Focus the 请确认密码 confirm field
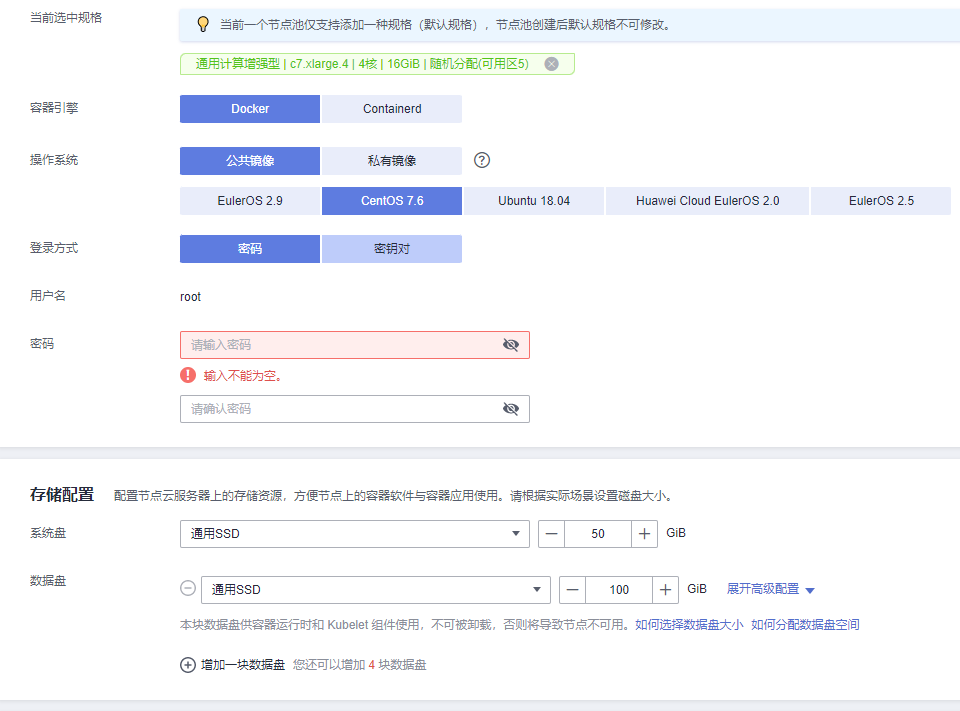The image size is (960, 711). click(x=354, y=408)
